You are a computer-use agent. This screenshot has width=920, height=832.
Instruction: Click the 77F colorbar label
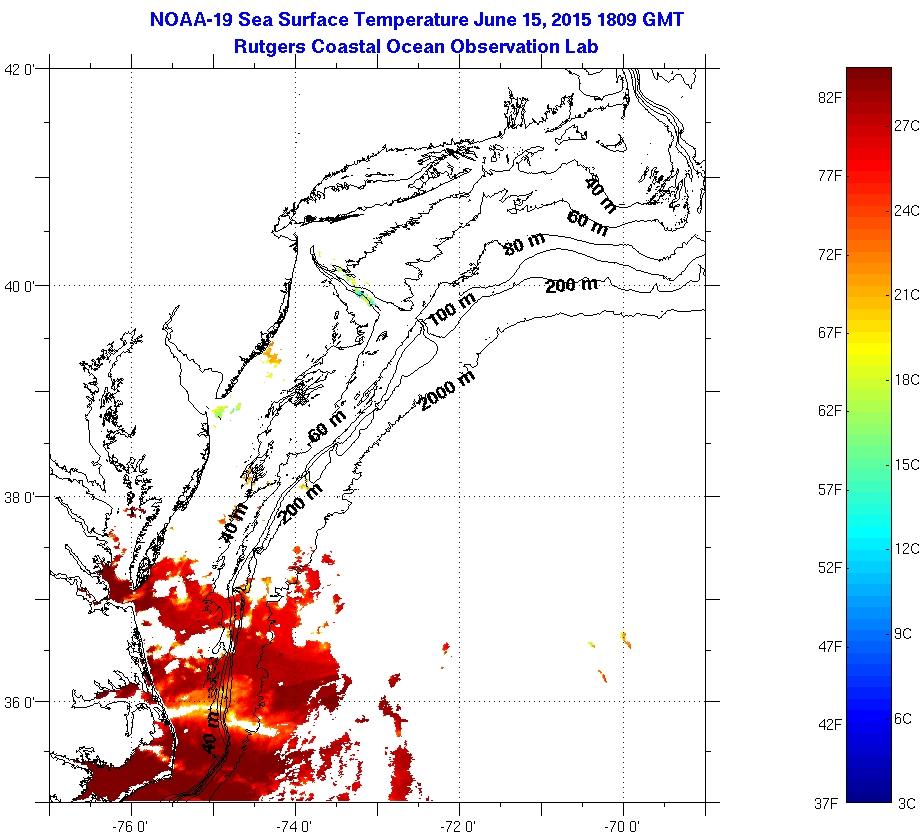click(830, 175)
